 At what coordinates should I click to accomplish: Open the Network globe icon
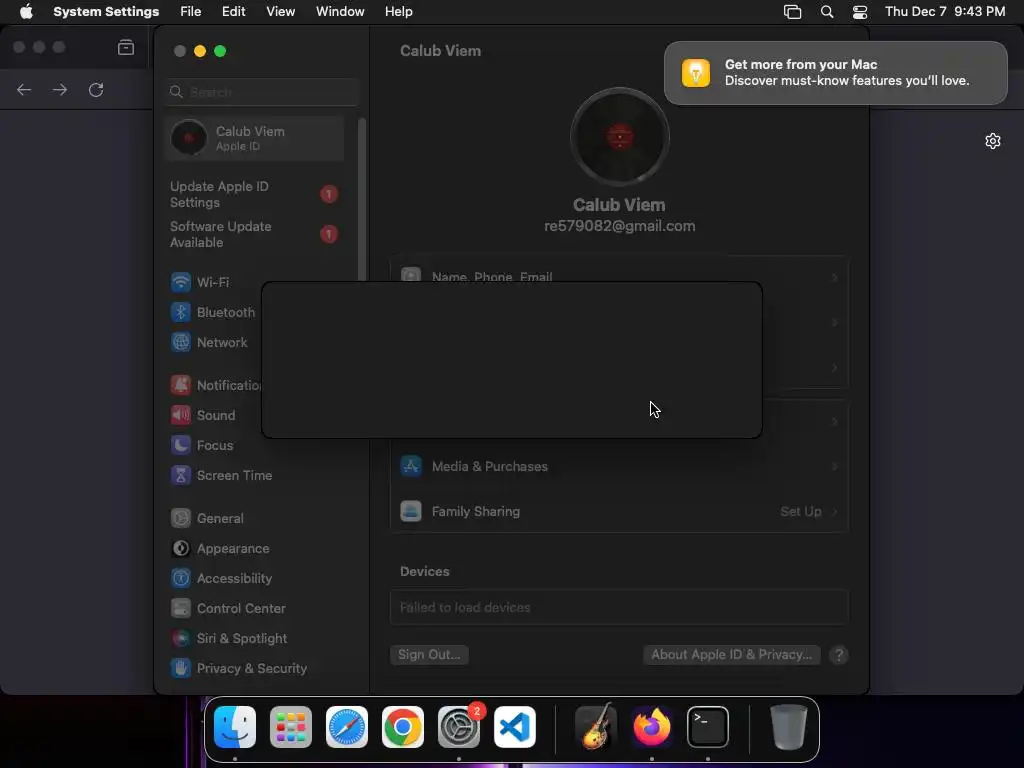point(181,342)
